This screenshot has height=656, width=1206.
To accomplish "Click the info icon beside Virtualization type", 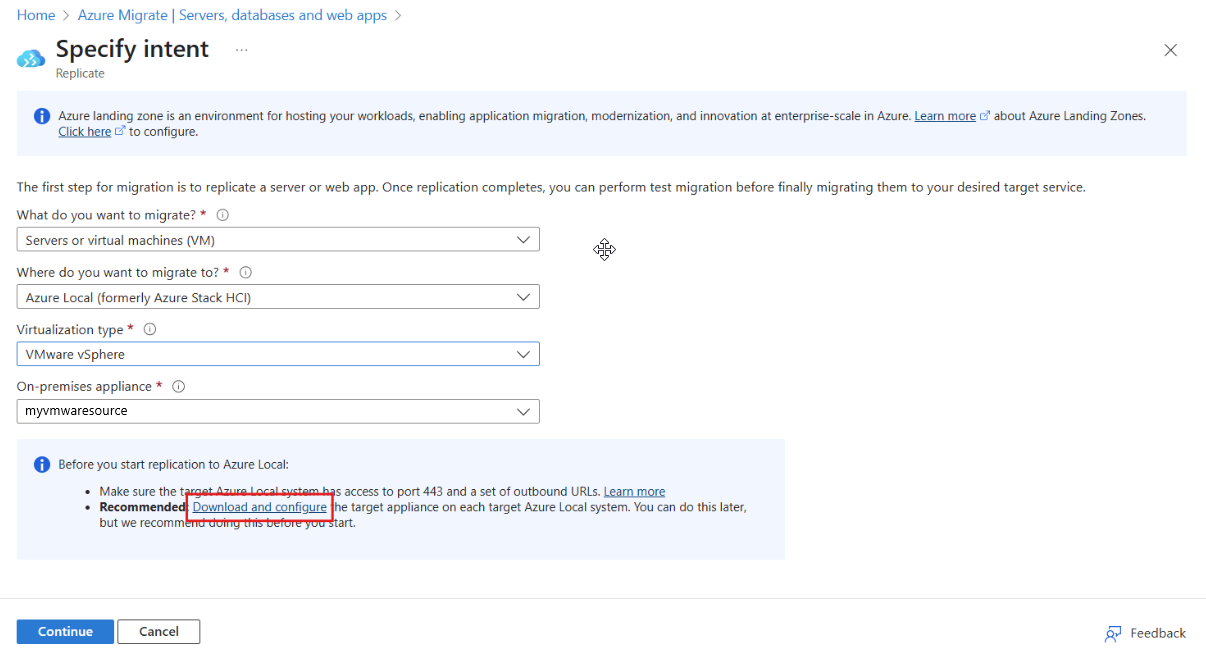I will [149, 329].
